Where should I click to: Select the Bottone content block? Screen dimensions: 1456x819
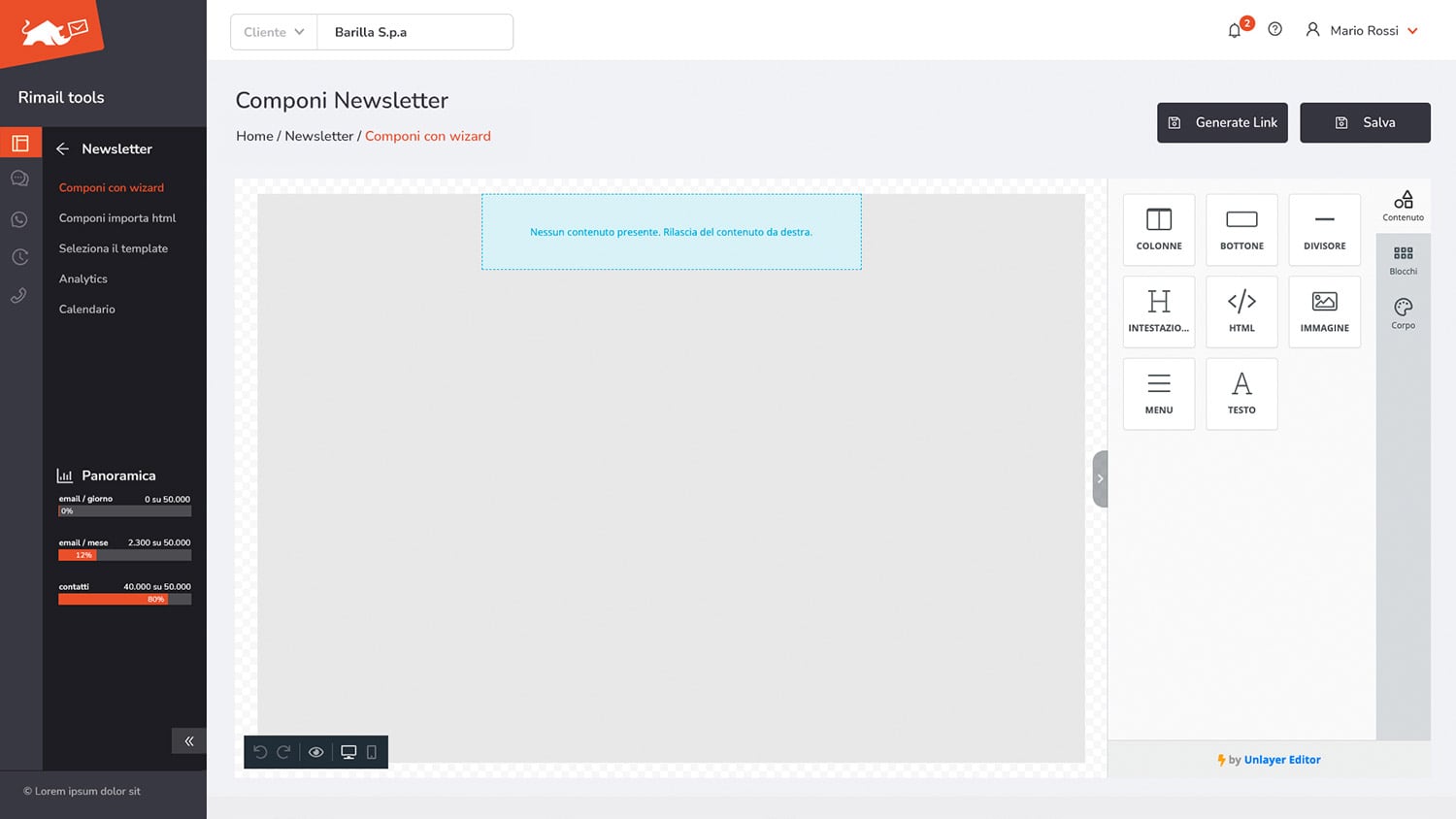(x=1241, y=230)
